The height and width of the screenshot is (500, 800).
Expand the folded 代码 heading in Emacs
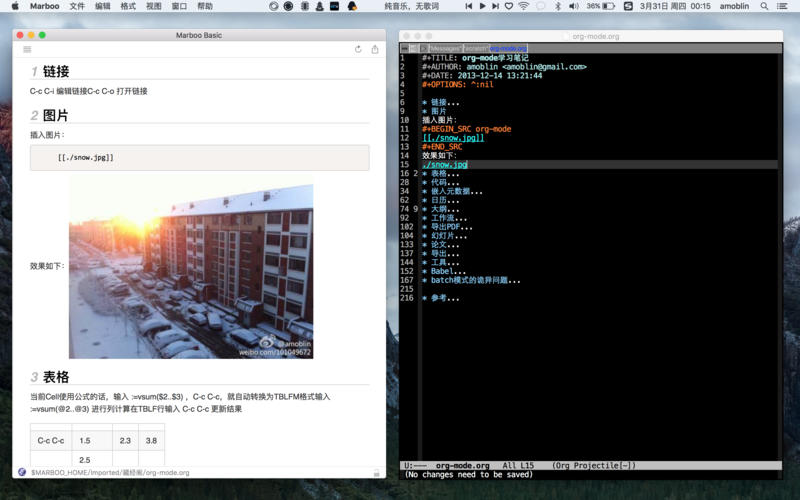pyautogui.click(x=440, y=182)
